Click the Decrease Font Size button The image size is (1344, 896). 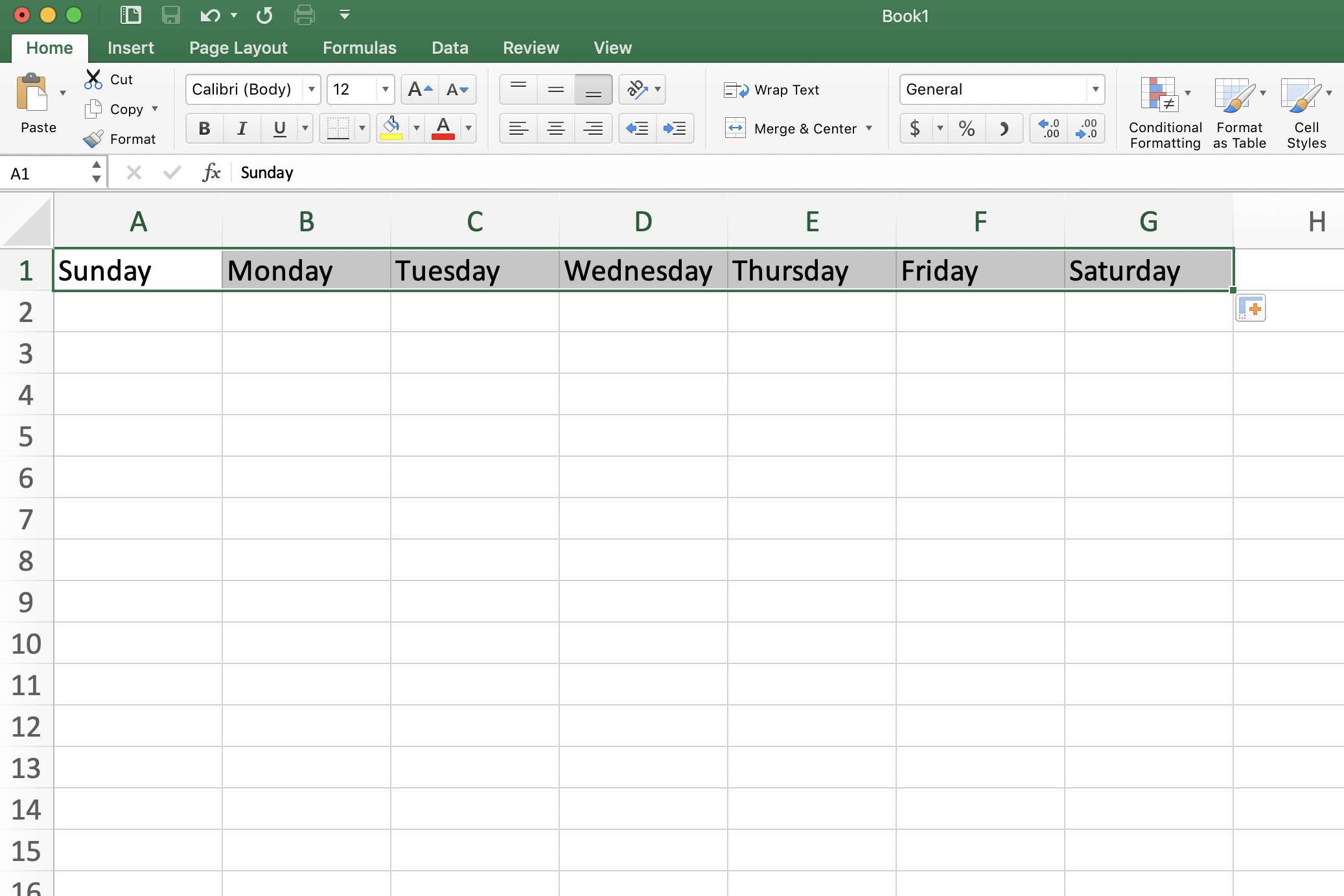[x=457, y=89]
